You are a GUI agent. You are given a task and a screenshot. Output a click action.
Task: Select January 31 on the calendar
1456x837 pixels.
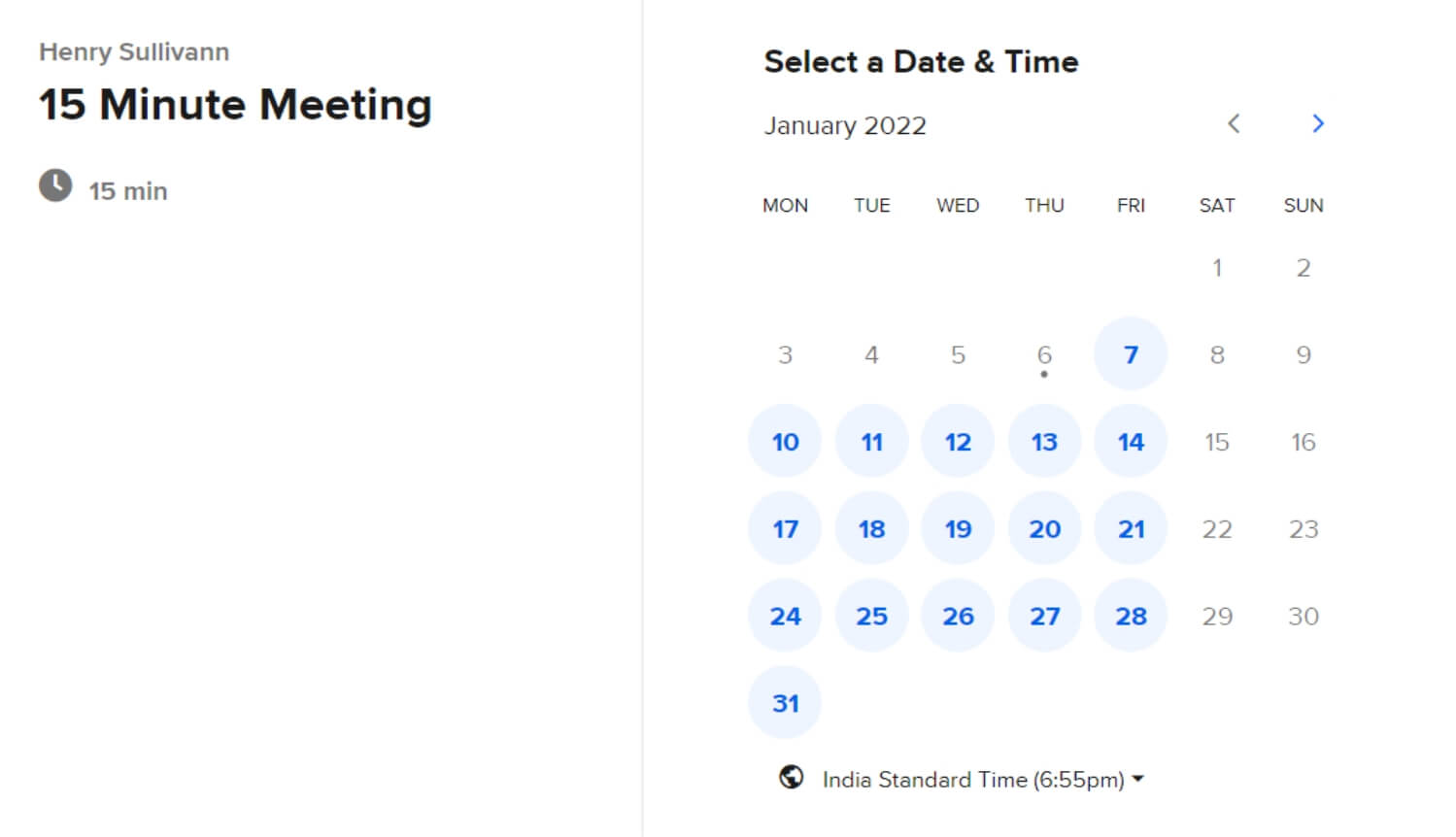[x=785, y=702]
